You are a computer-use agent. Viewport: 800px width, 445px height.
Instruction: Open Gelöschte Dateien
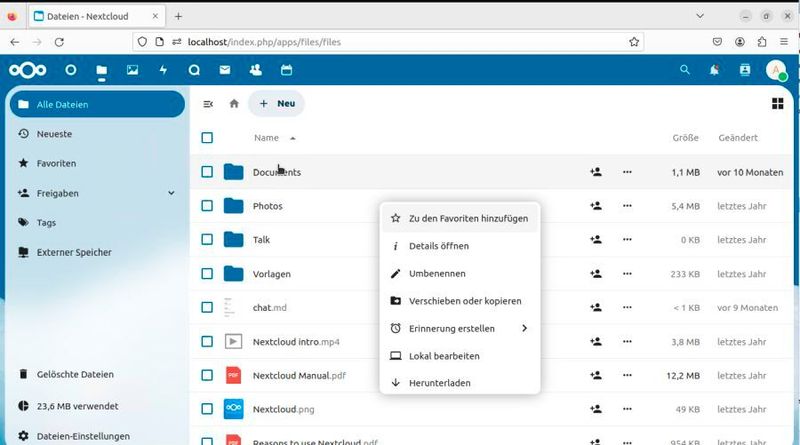point(97,374)
